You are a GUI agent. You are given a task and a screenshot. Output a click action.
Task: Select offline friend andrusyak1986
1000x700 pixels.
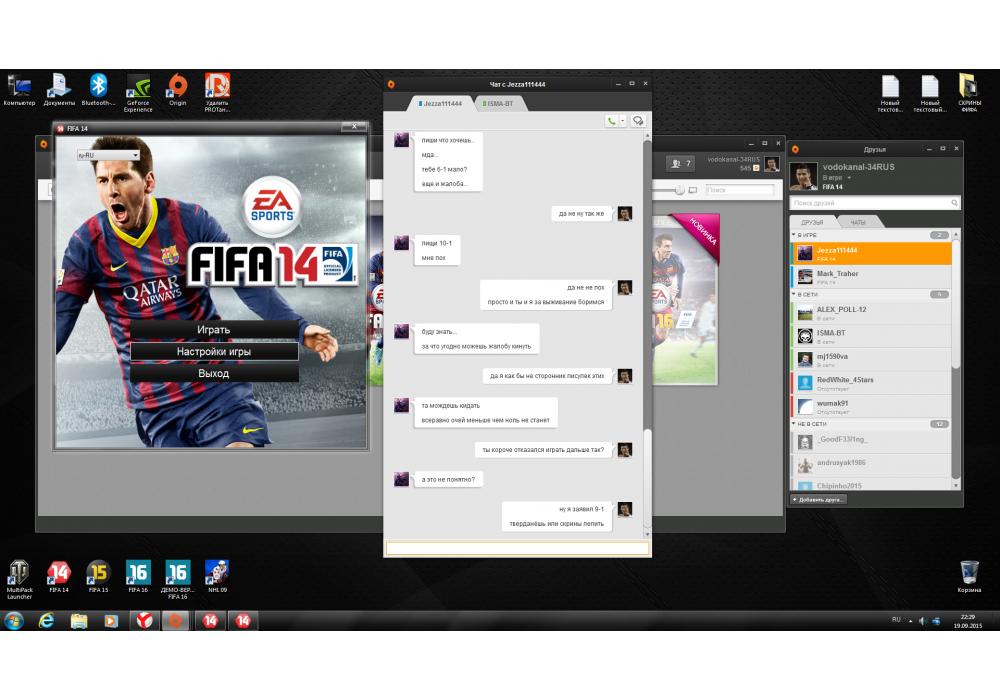[871, 465]
